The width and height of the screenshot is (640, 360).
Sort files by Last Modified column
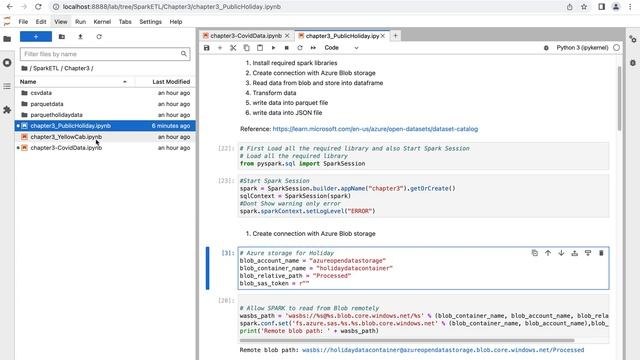pos(165,82)
